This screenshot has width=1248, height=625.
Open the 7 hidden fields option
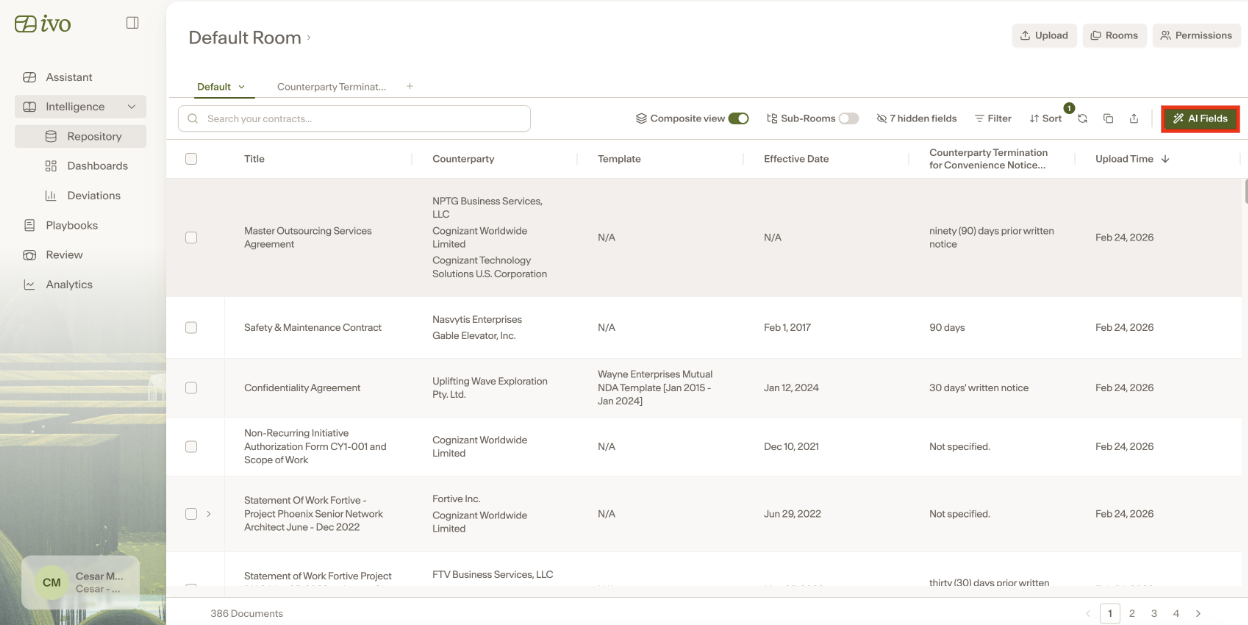pyautogui.click(x=916, y=118)
